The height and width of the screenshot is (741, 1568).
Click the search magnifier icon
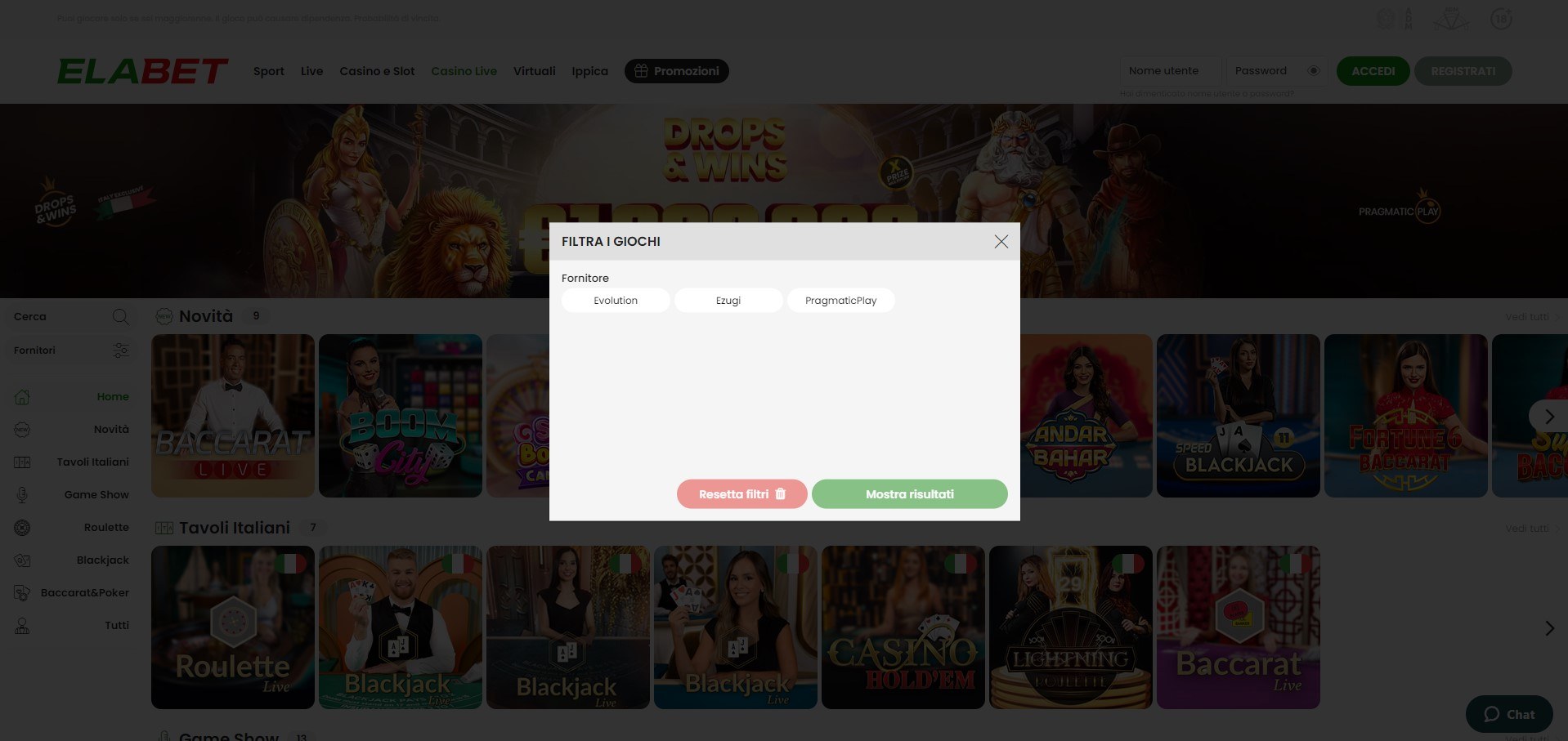(x=120, y=317)
